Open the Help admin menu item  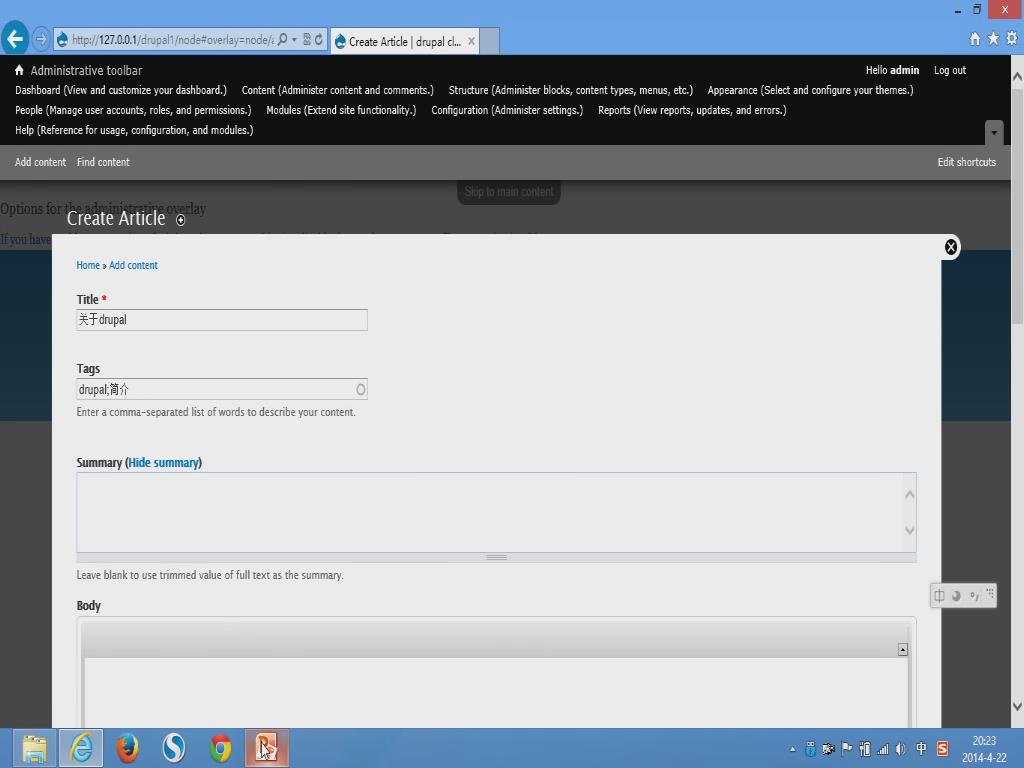point(134,130)
